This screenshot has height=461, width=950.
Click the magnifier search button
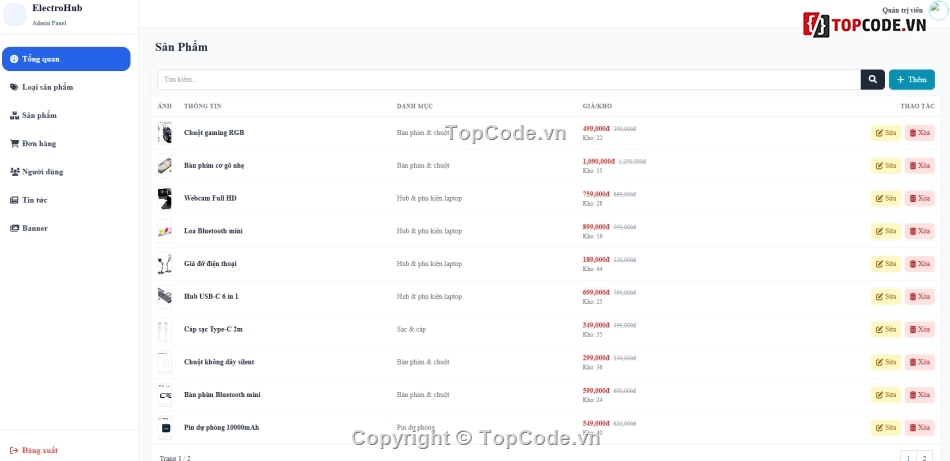click(872, 79)
